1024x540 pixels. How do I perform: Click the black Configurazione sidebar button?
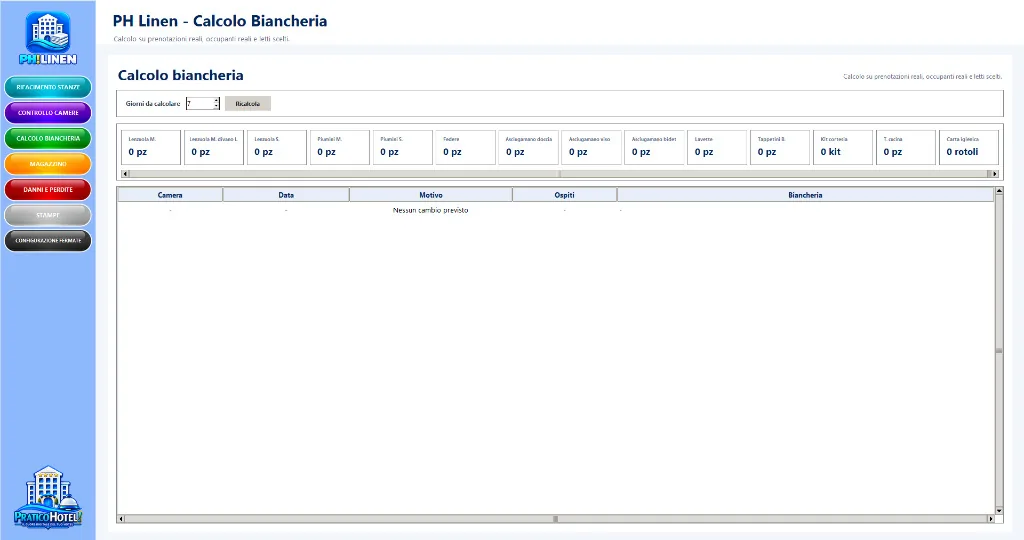[48, 240]
